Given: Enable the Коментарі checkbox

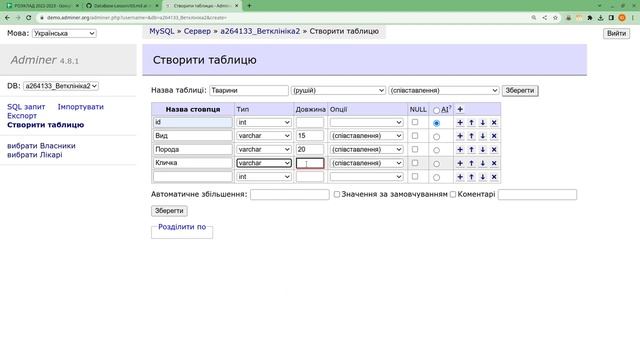Looking at the screenshot, I should click(x=453, y=194).
